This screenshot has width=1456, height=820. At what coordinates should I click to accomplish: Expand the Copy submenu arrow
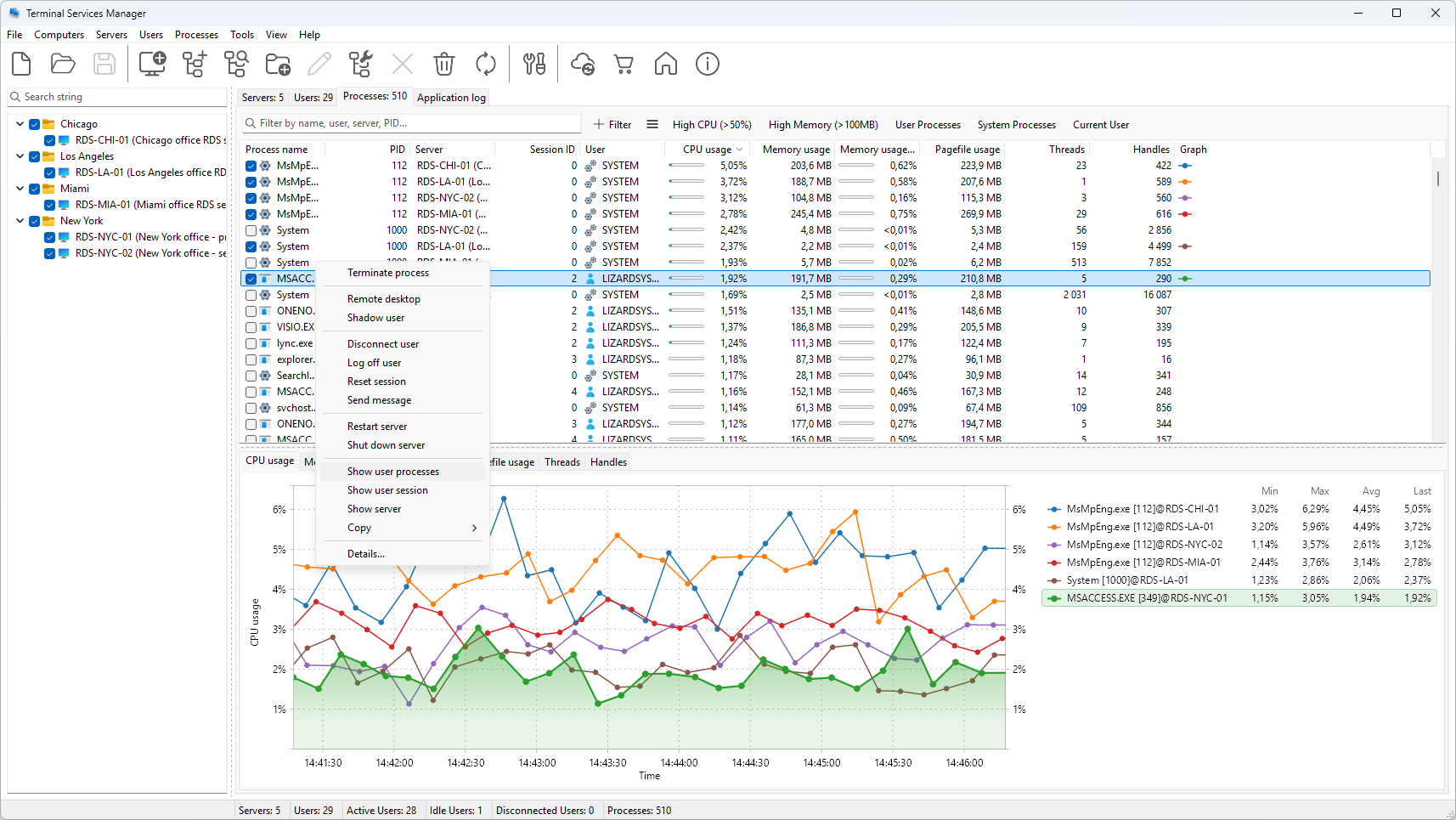click(x=474, y=528)
